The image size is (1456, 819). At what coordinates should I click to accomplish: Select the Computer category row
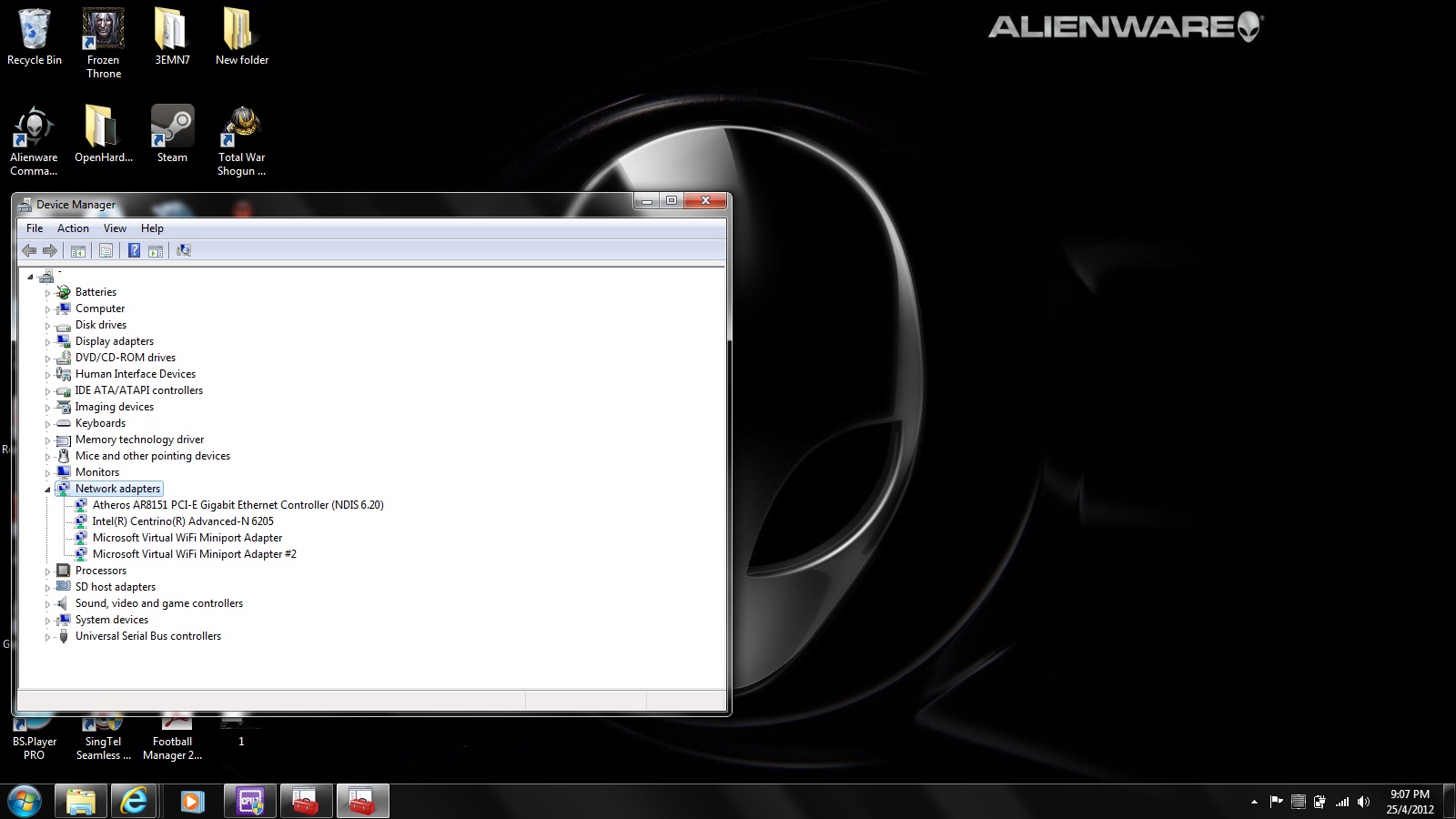(100, 308)
